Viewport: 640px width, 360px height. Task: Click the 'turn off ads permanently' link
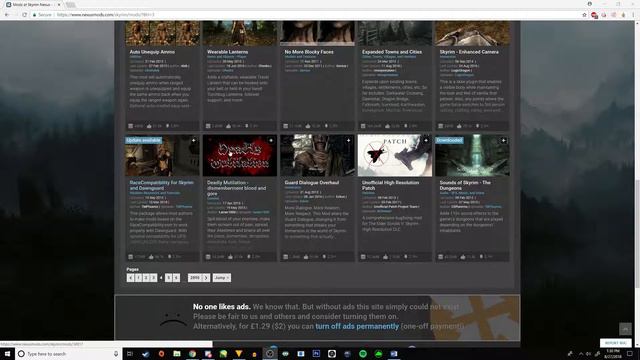tap(357, 326)
